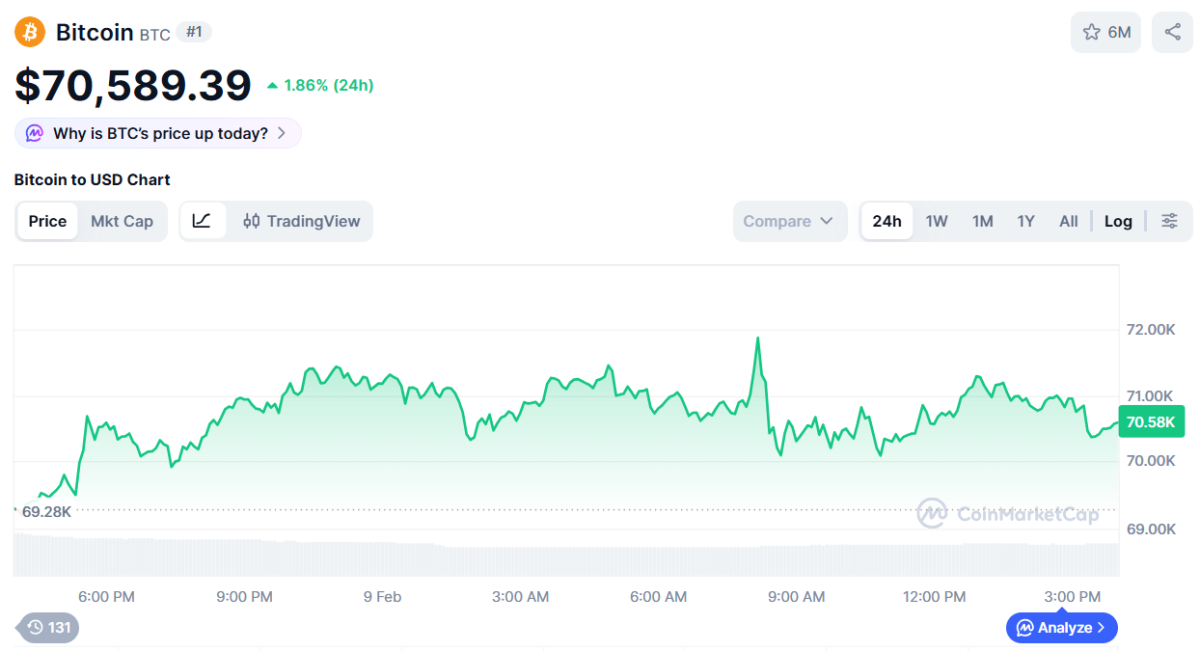Select the 1W time range tab
The image size is (1200, 651).
(936, 221)
